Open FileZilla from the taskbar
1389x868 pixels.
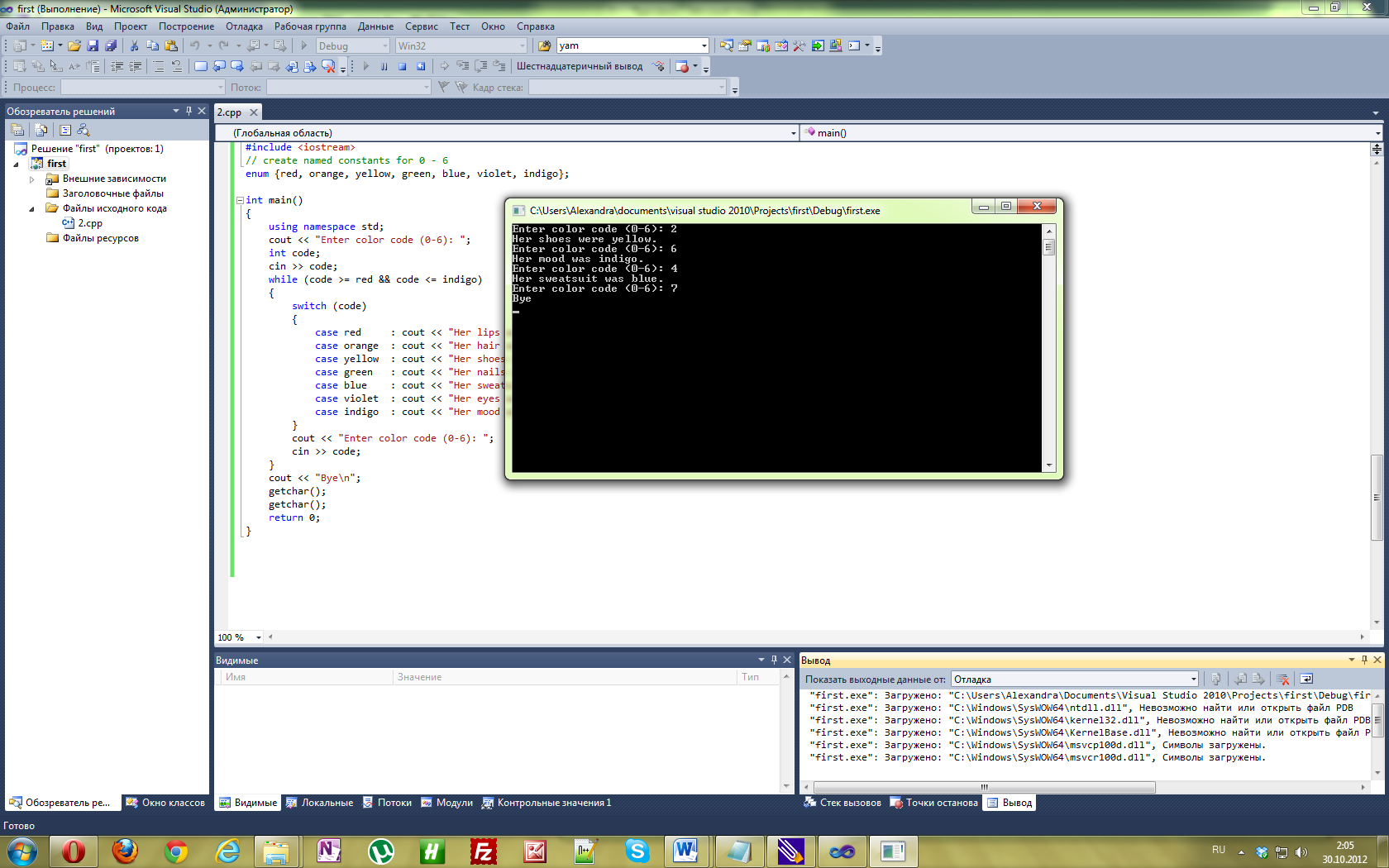point(484,851)
